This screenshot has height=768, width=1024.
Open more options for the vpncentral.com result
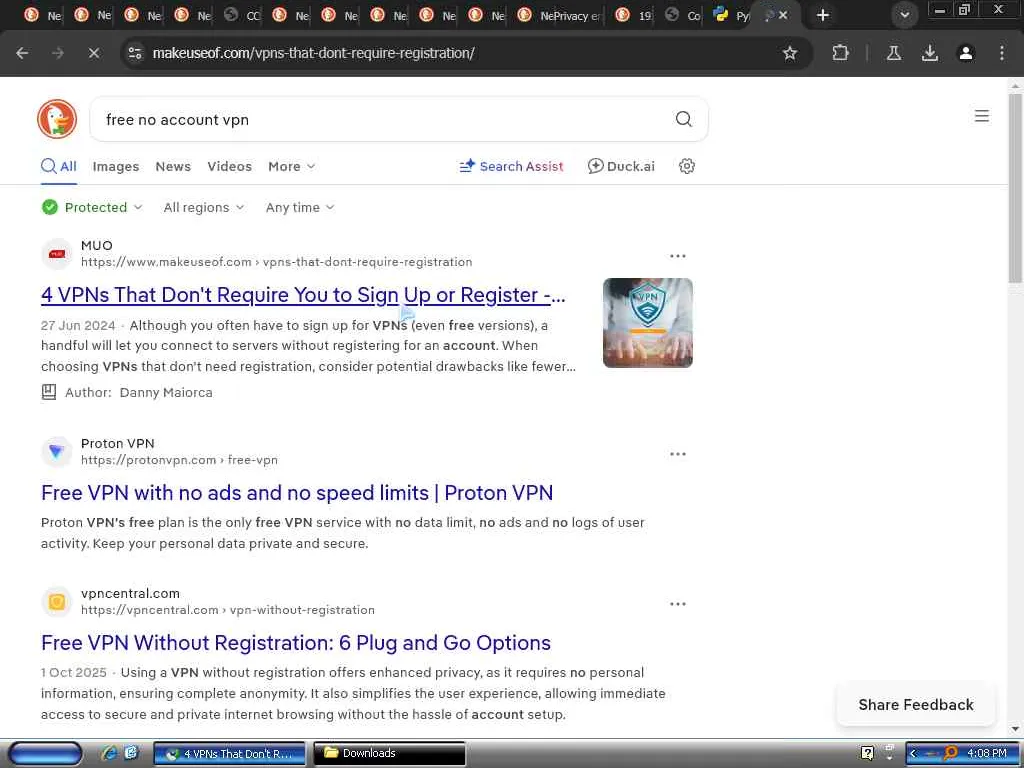pos(678,604)
